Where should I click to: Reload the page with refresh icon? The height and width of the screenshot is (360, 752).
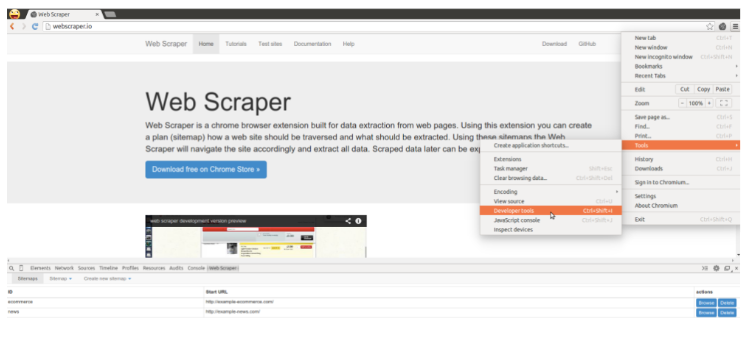click(35, 26)
